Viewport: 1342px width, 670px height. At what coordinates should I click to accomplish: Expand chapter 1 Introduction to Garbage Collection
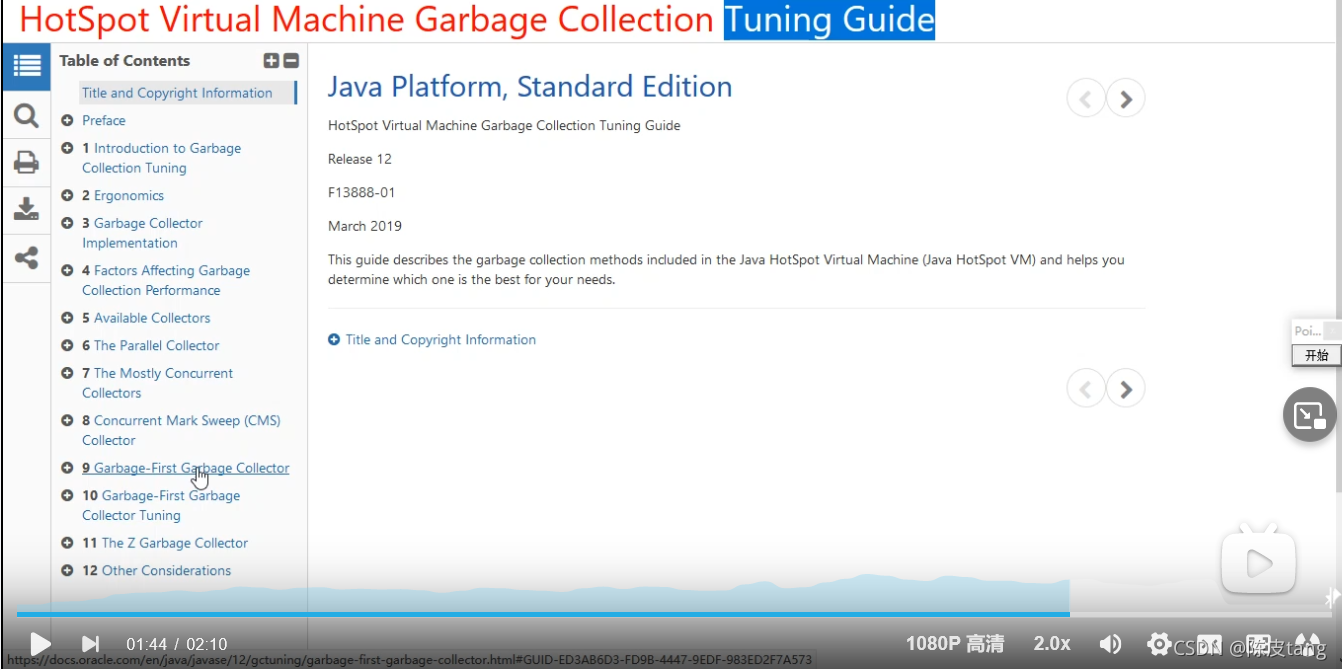tap(67, 148)
